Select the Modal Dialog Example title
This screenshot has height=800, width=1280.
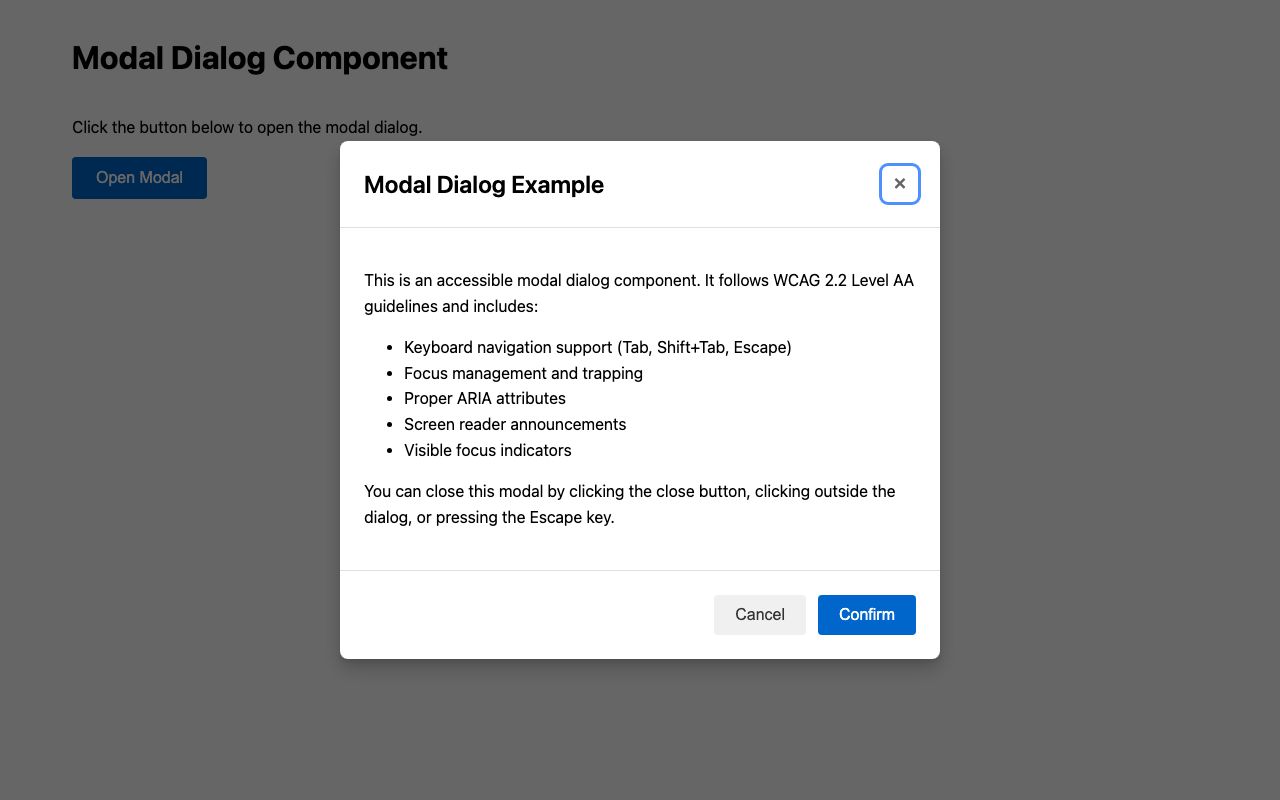pyautogui.click(x=484, y=185)
